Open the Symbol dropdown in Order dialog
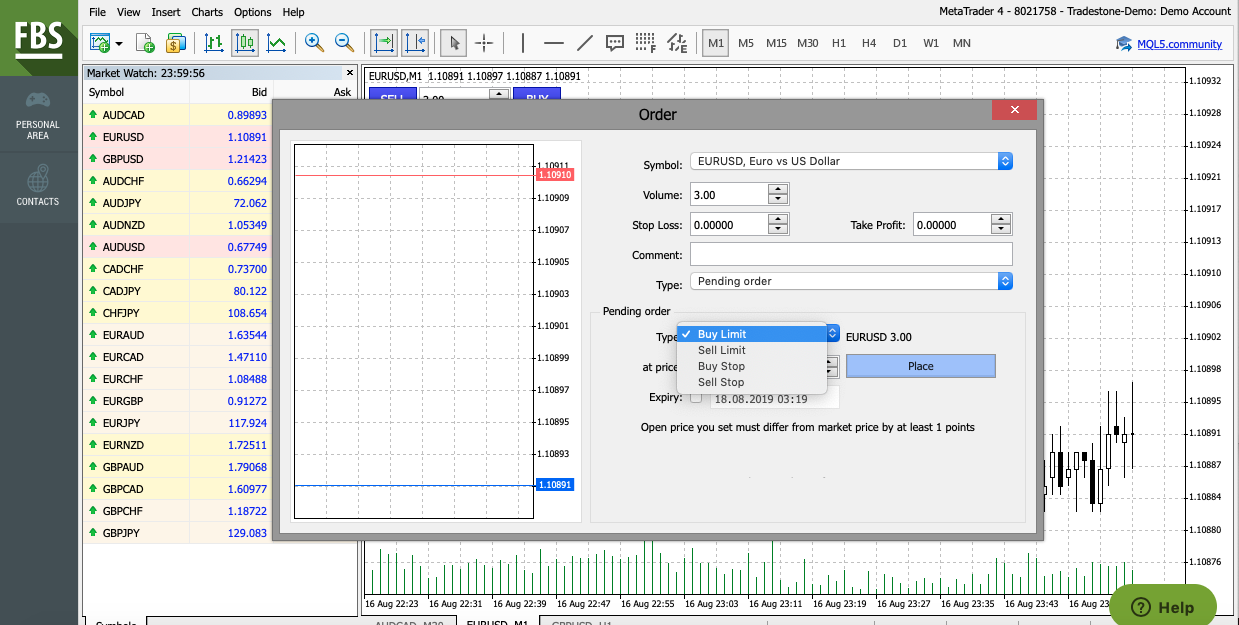Screen dimensions: 1239x625 point(851,161)
